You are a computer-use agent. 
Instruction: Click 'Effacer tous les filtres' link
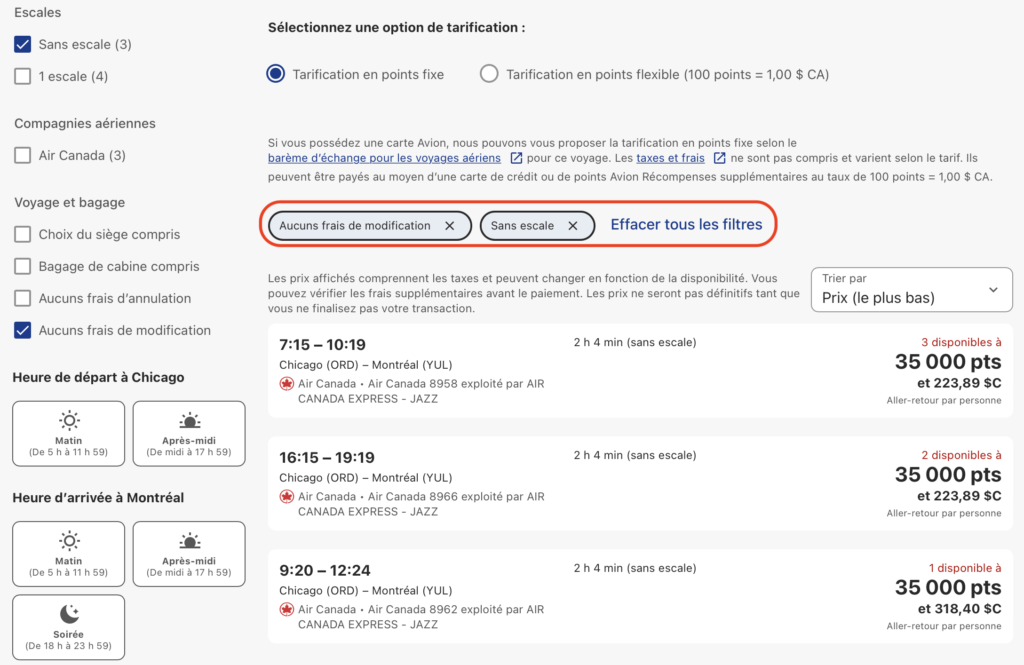686,225
